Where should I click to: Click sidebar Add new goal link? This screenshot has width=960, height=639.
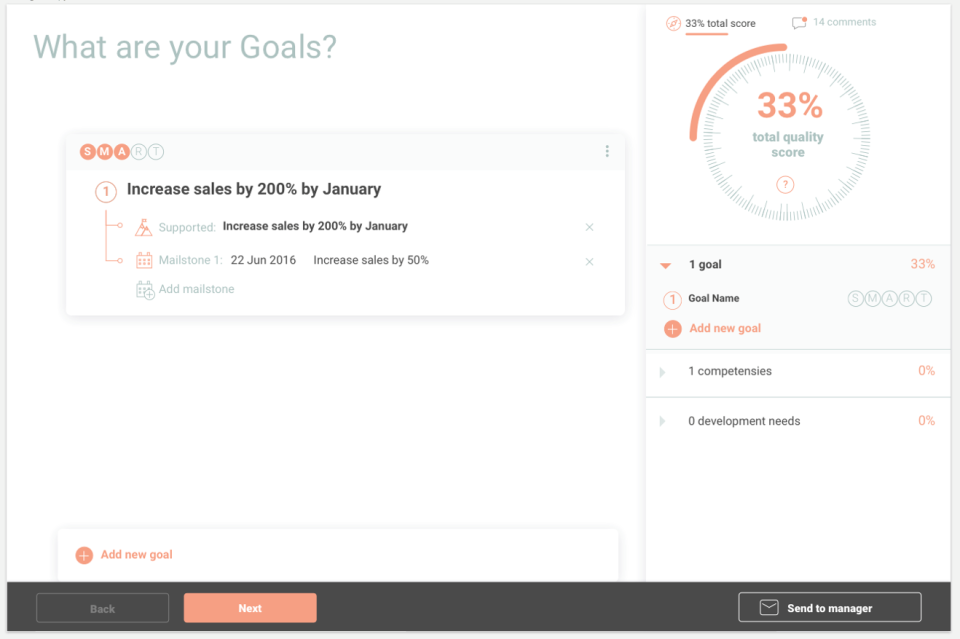coord(725,328)
